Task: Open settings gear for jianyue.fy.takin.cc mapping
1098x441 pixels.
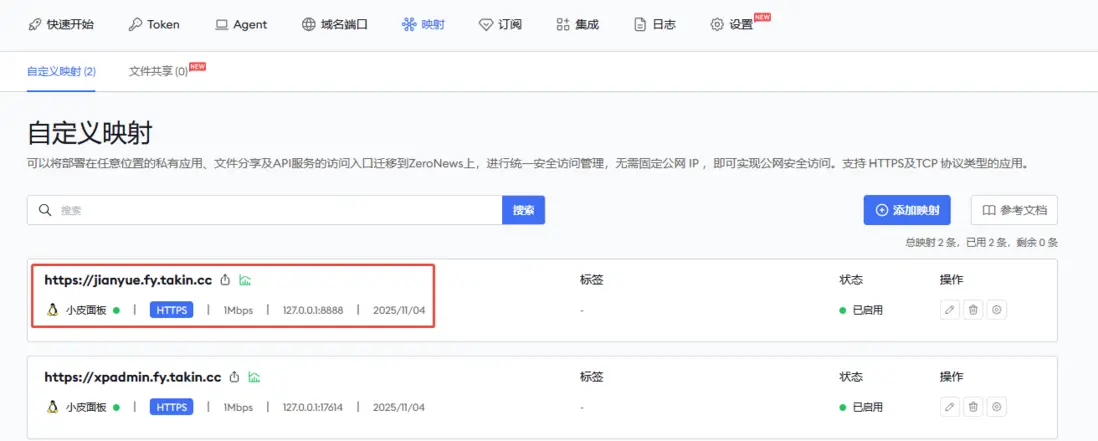Action: (997, 309)
